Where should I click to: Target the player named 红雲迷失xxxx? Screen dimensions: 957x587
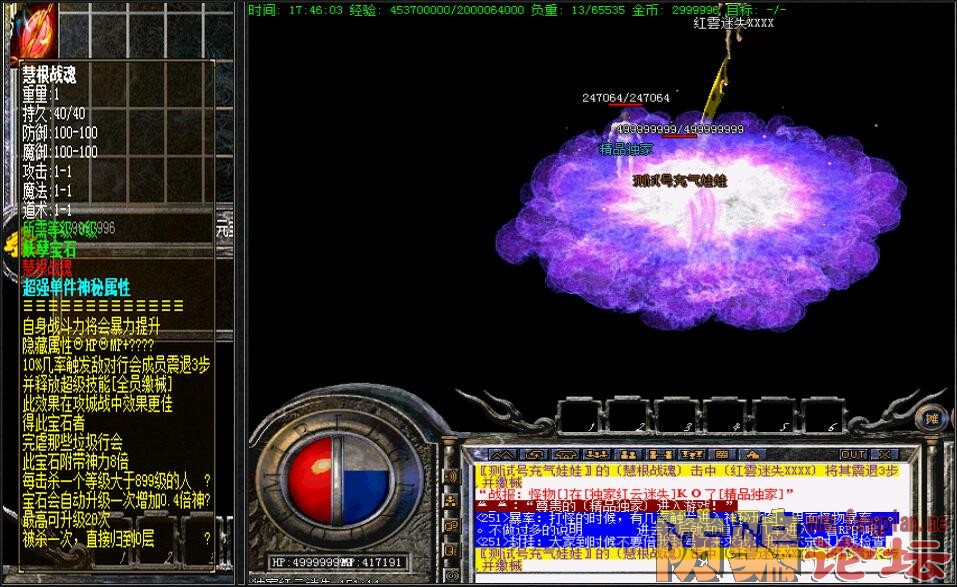point(734,23)
